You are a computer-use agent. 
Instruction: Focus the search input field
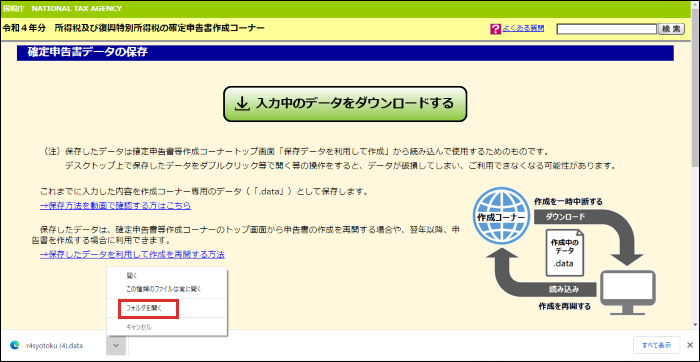point(607,29)
